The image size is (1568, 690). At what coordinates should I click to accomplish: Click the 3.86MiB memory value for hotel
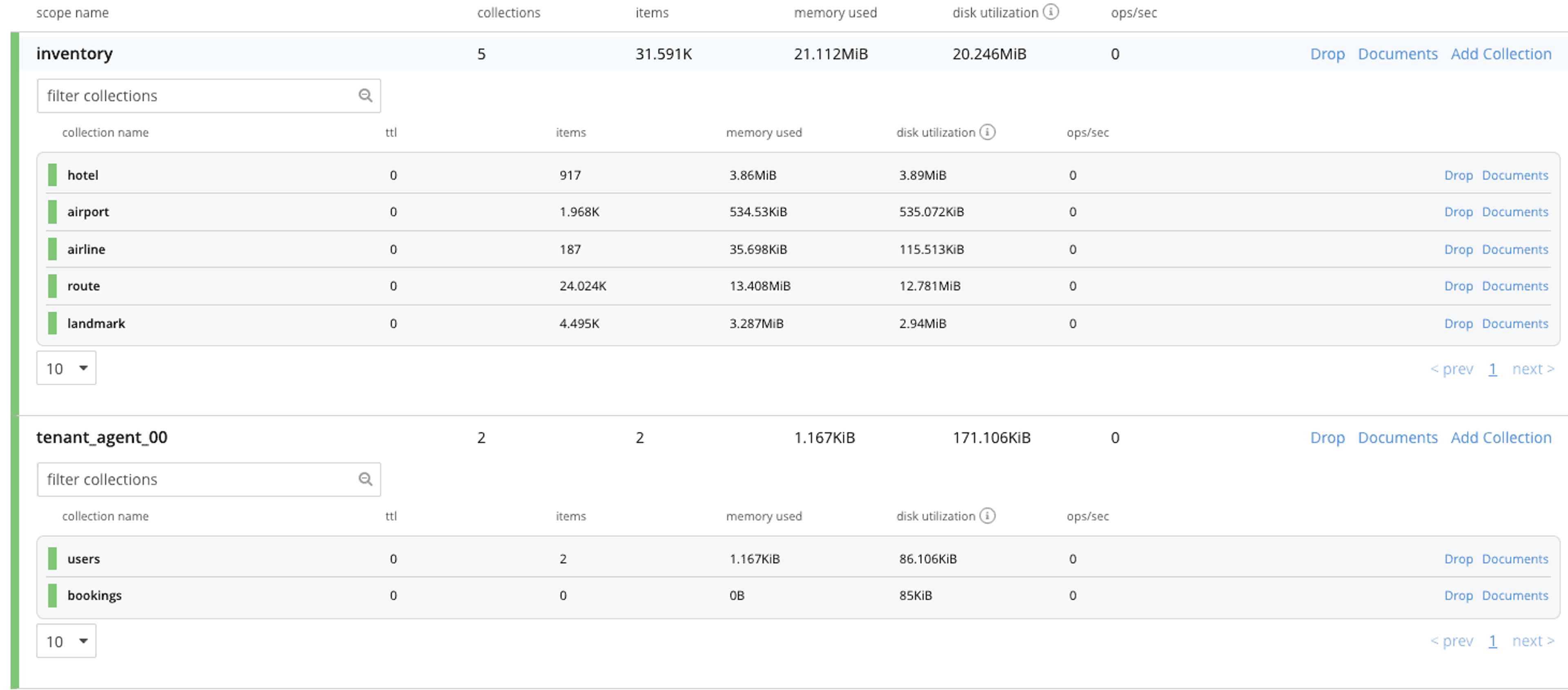click(x=752, y=175)
